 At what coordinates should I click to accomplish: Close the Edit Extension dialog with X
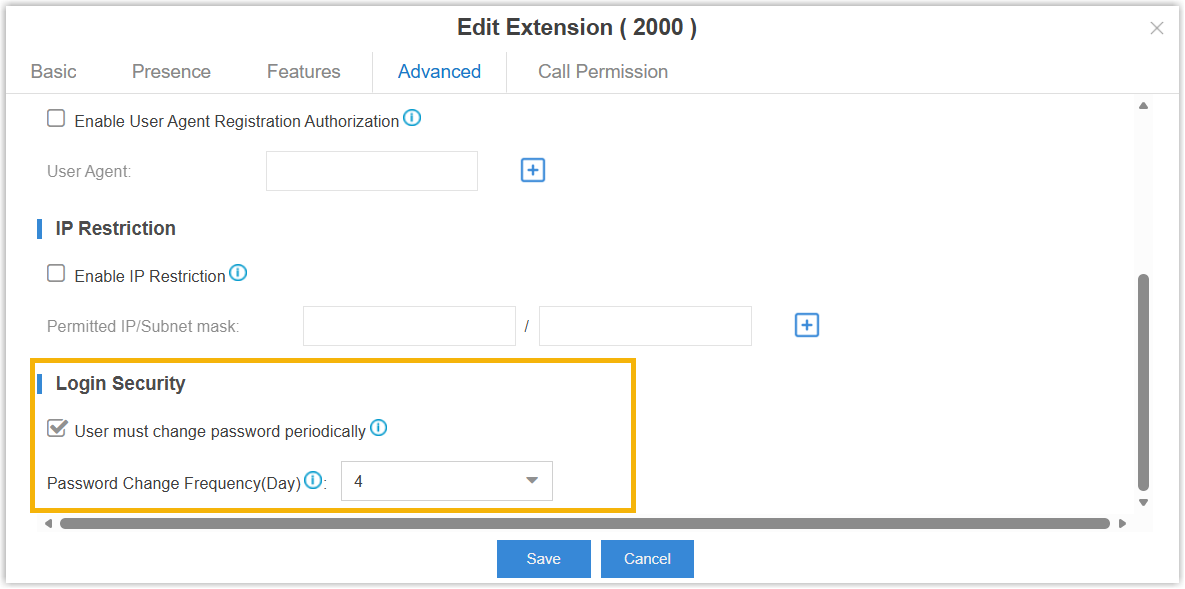point(1157,28)
